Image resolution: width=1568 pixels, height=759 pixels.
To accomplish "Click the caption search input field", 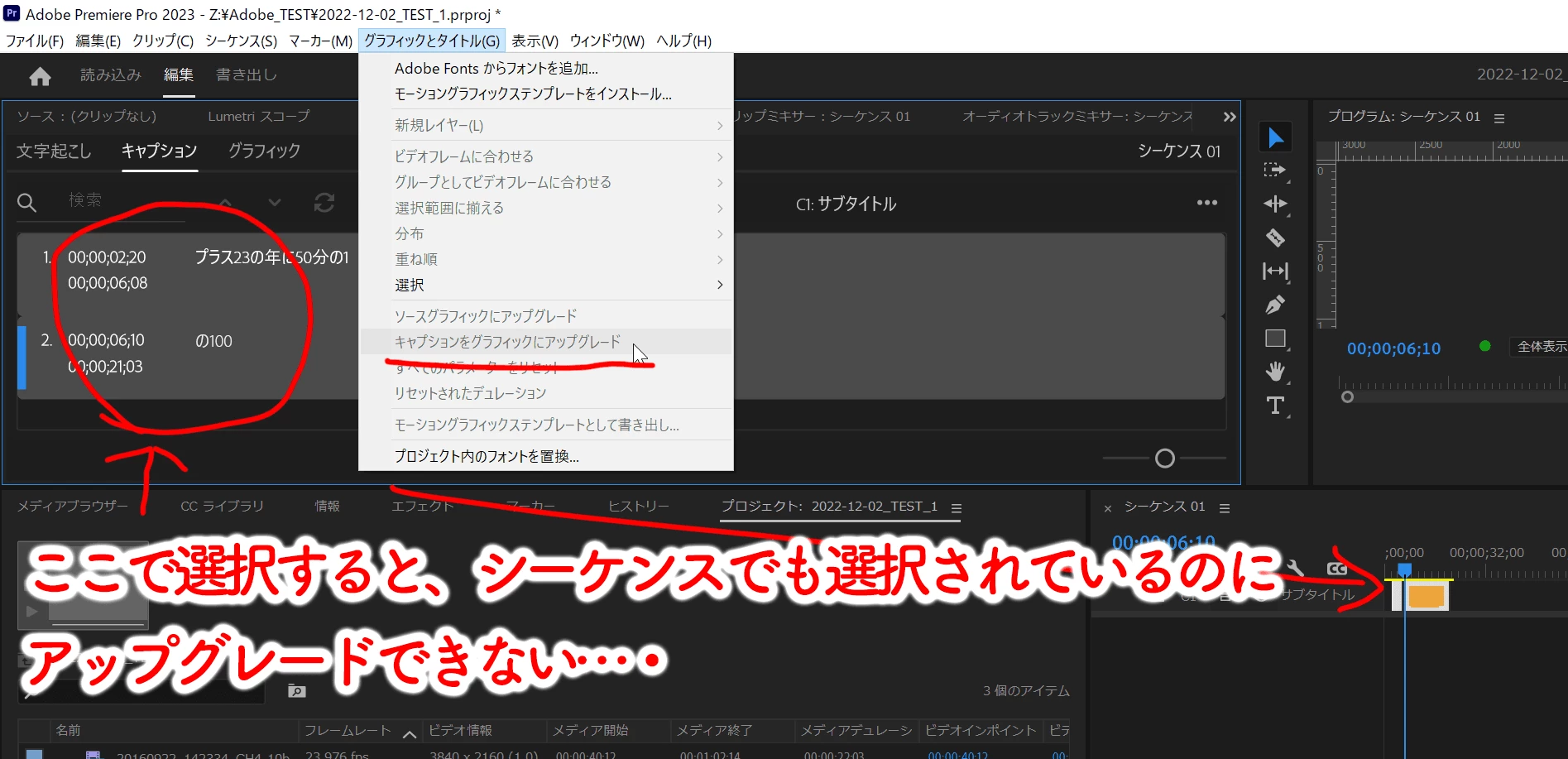I will click(124, 201).
